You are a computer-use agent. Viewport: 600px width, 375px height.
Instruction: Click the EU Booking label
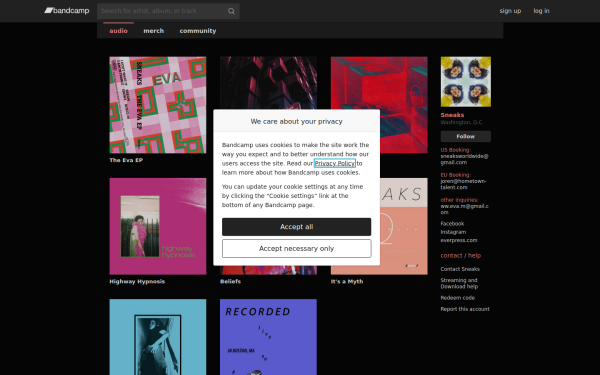point(456,175)
